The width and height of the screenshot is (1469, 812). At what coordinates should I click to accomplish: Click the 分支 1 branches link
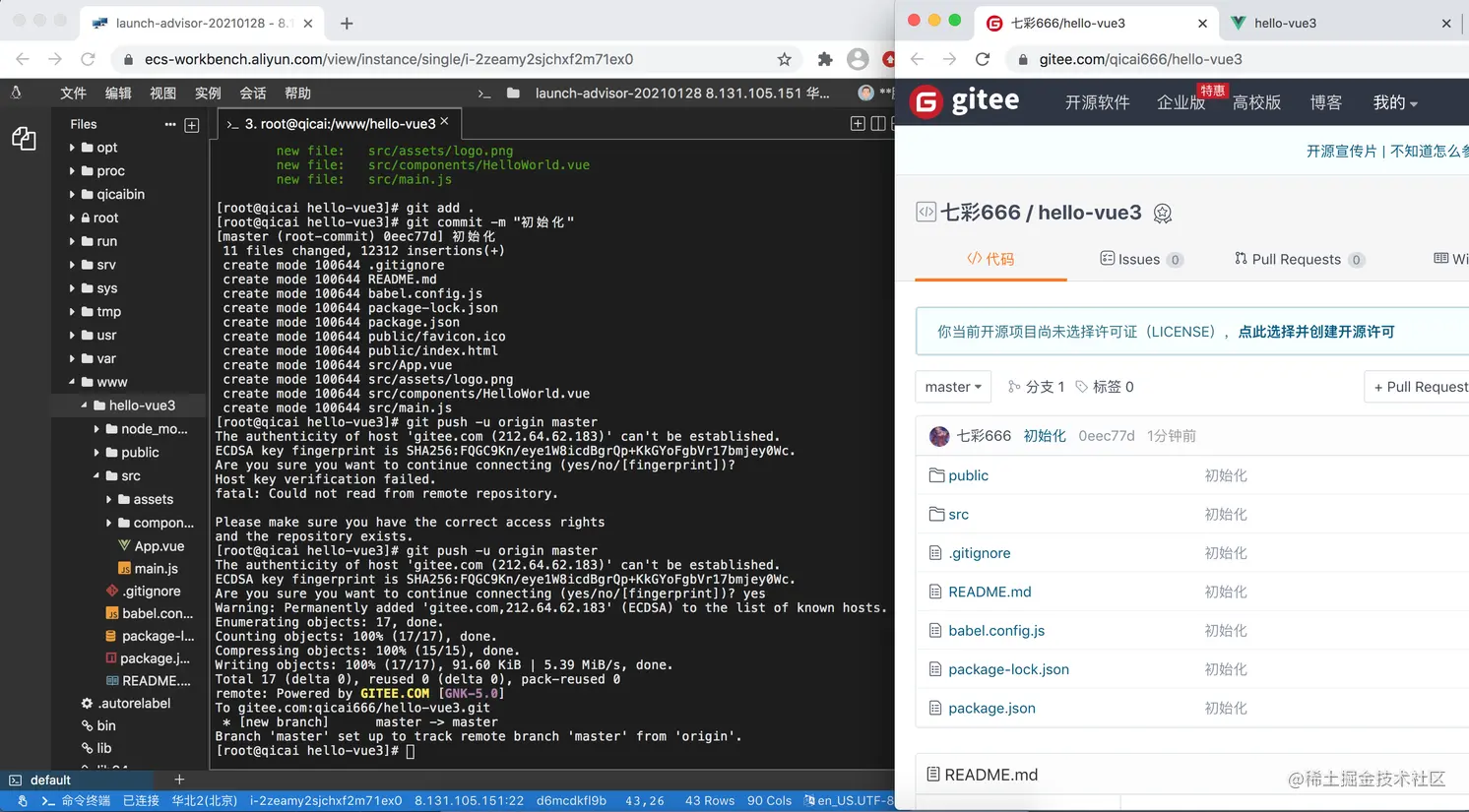coord(1036,387)
